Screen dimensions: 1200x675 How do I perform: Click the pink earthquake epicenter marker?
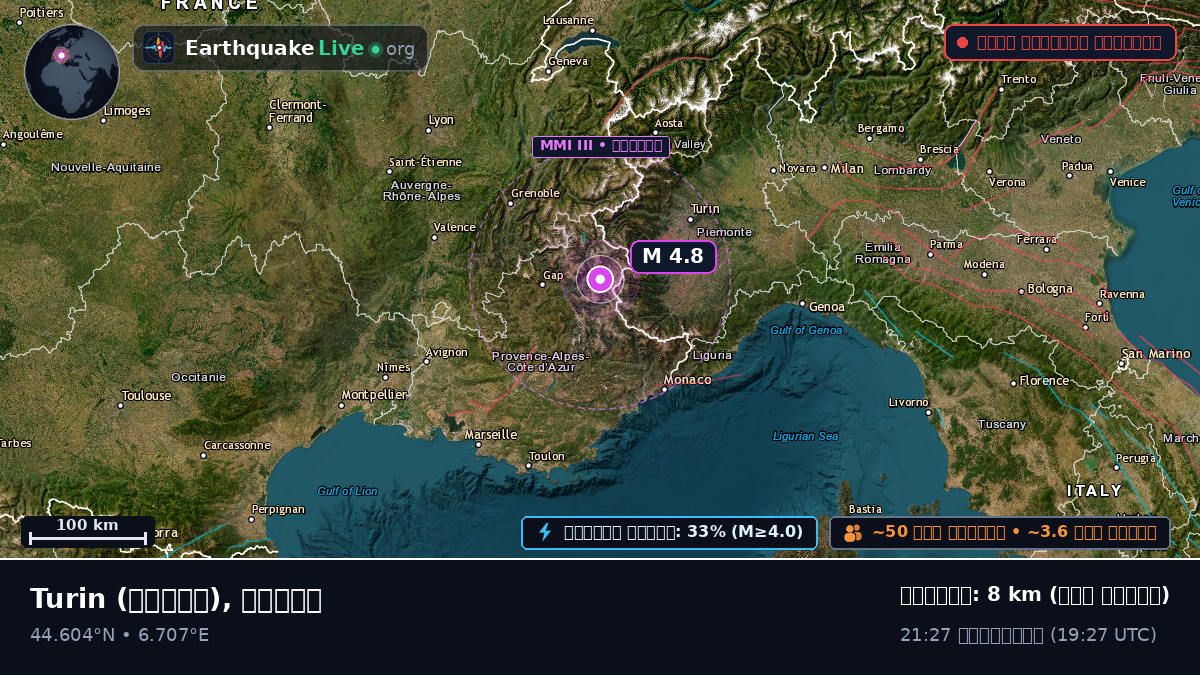click(600, 279)
